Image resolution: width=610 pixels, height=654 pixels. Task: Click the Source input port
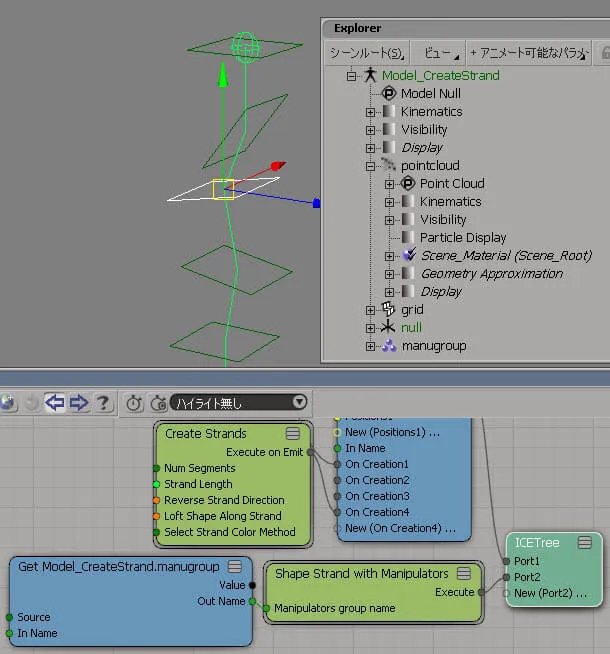point(10,617)
